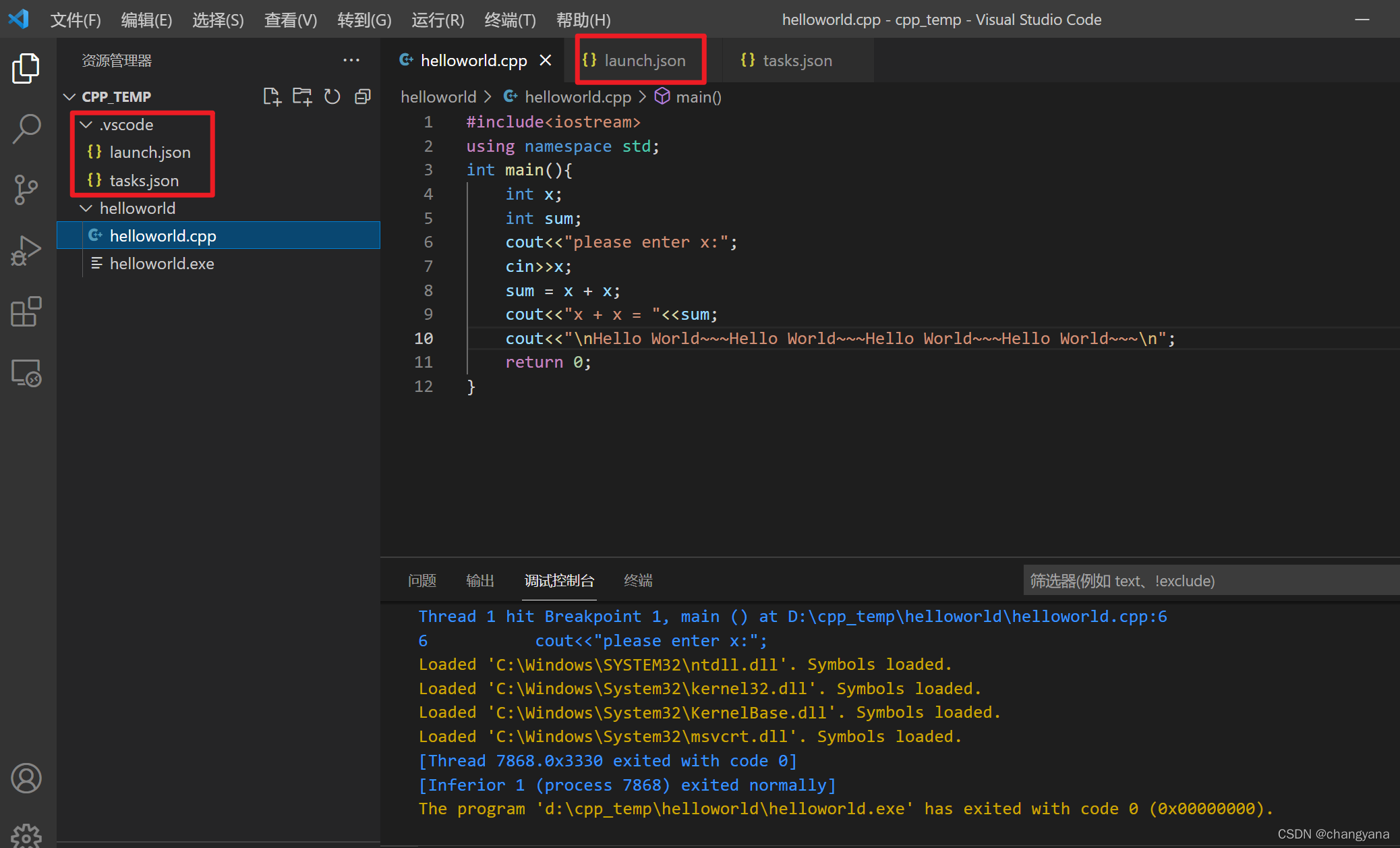The height and width of the screenshot is (848, 1400).
Task: Open the Run and Debug view
Action: (x=26, y=250)
